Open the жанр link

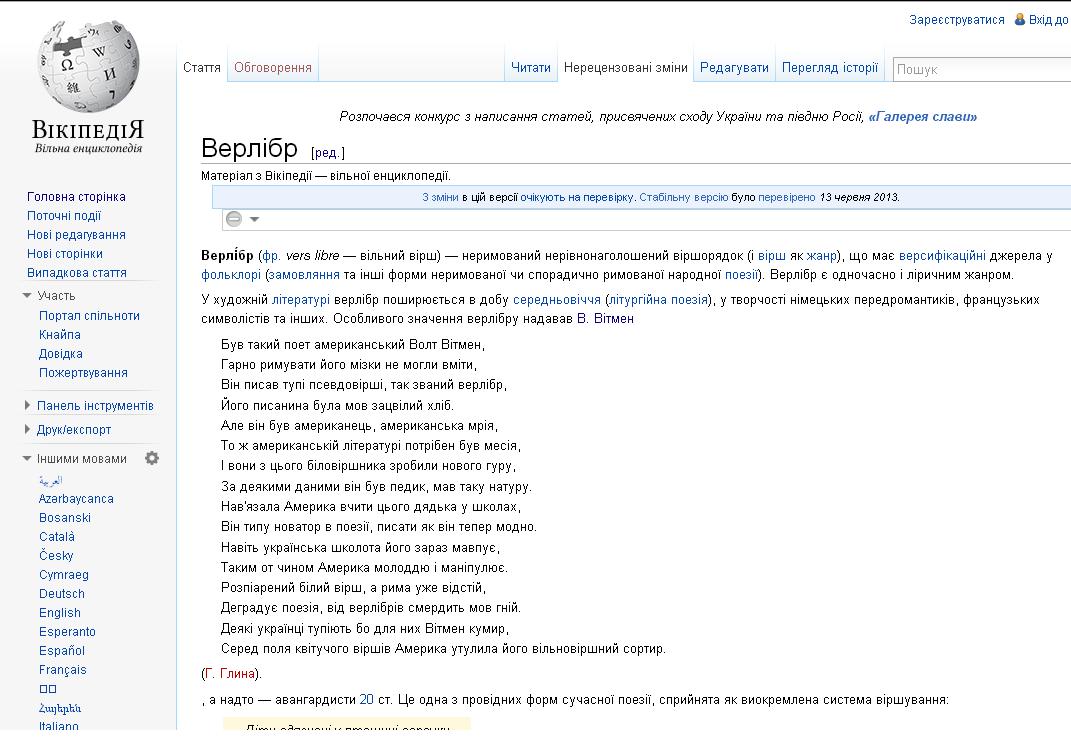tap(822, 256)
